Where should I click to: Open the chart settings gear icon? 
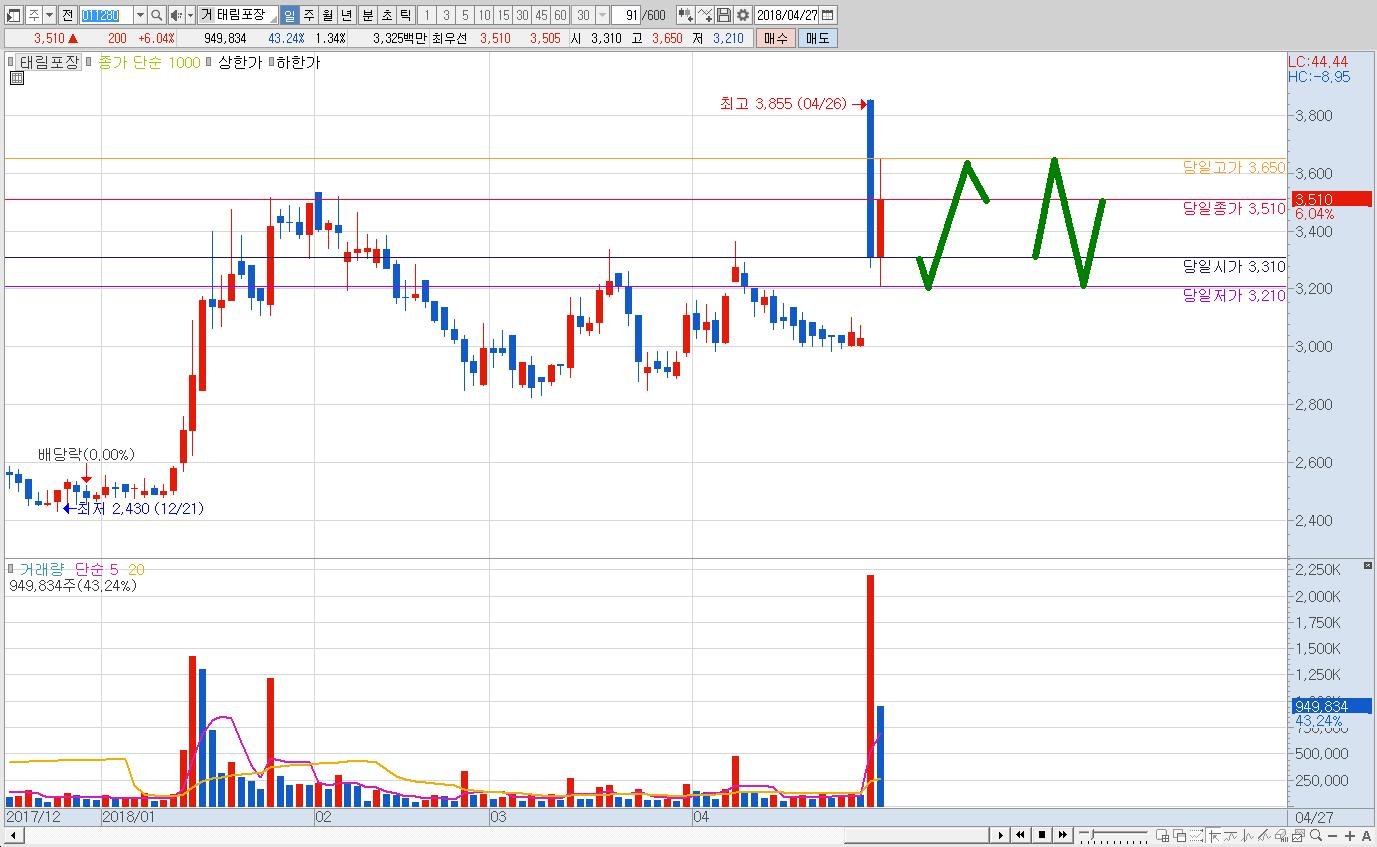(x=742, y=15)
